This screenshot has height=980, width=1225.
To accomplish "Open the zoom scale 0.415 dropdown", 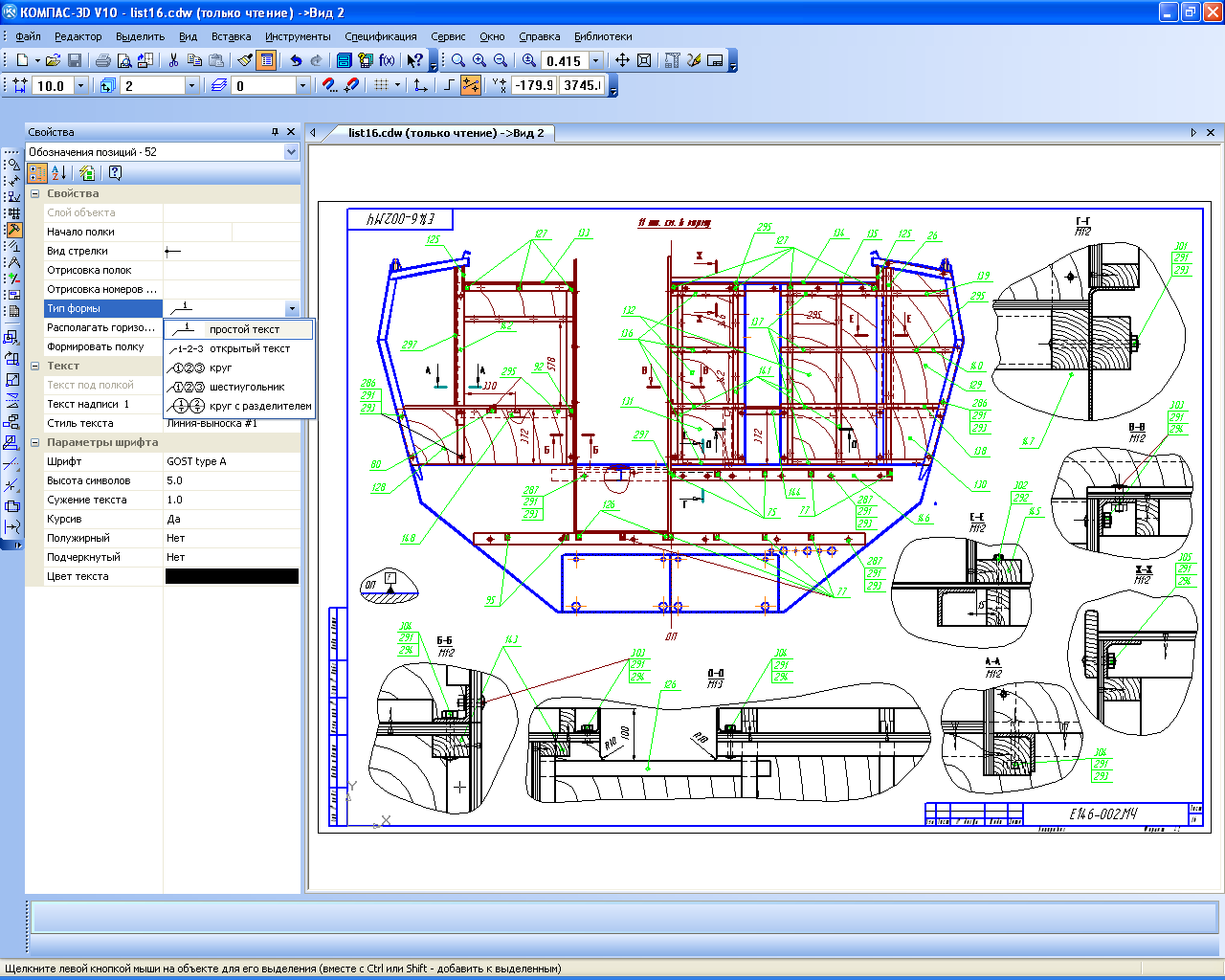I will (x=595, y=60).
